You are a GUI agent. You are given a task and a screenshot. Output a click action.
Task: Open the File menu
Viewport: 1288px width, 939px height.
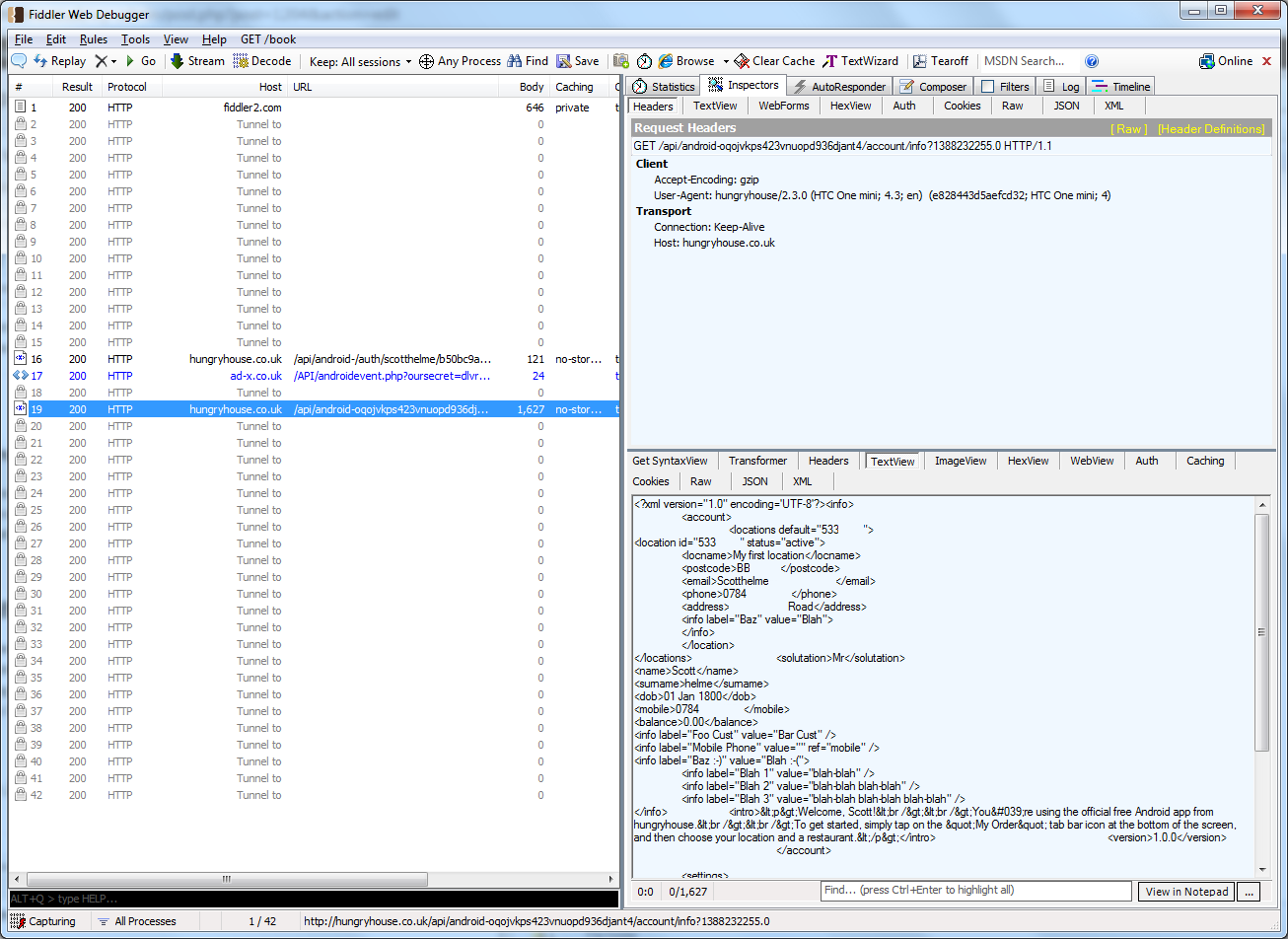(24, 39)
